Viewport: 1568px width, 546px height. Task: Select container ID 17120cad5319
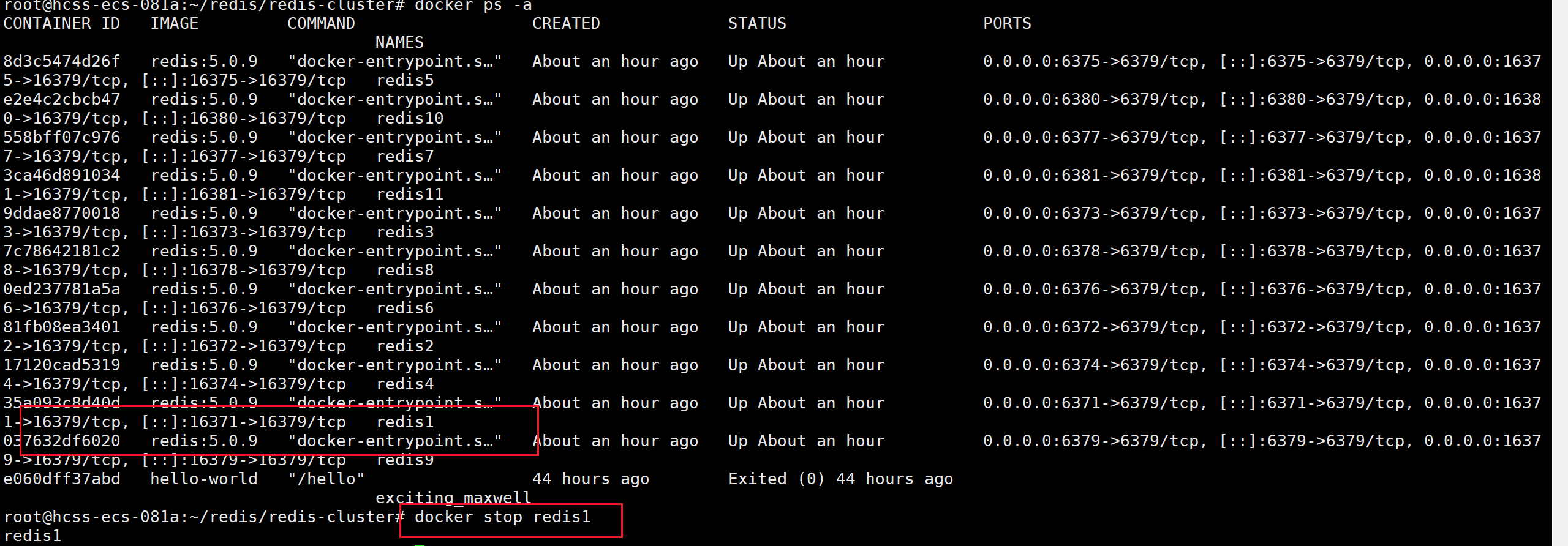(x=62, y=365)
